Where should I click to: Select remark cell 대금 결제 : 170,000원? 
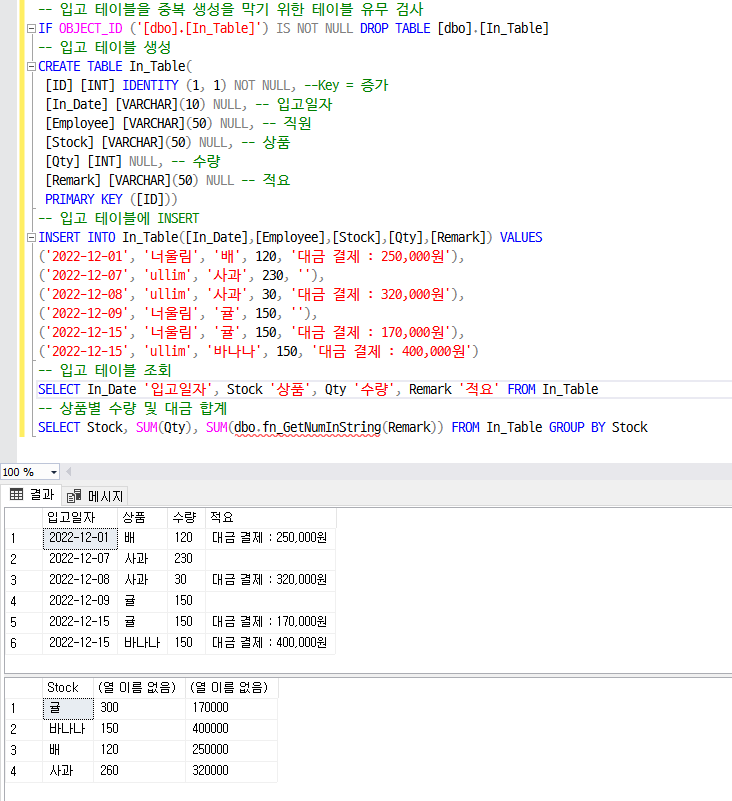pos(271,622)
